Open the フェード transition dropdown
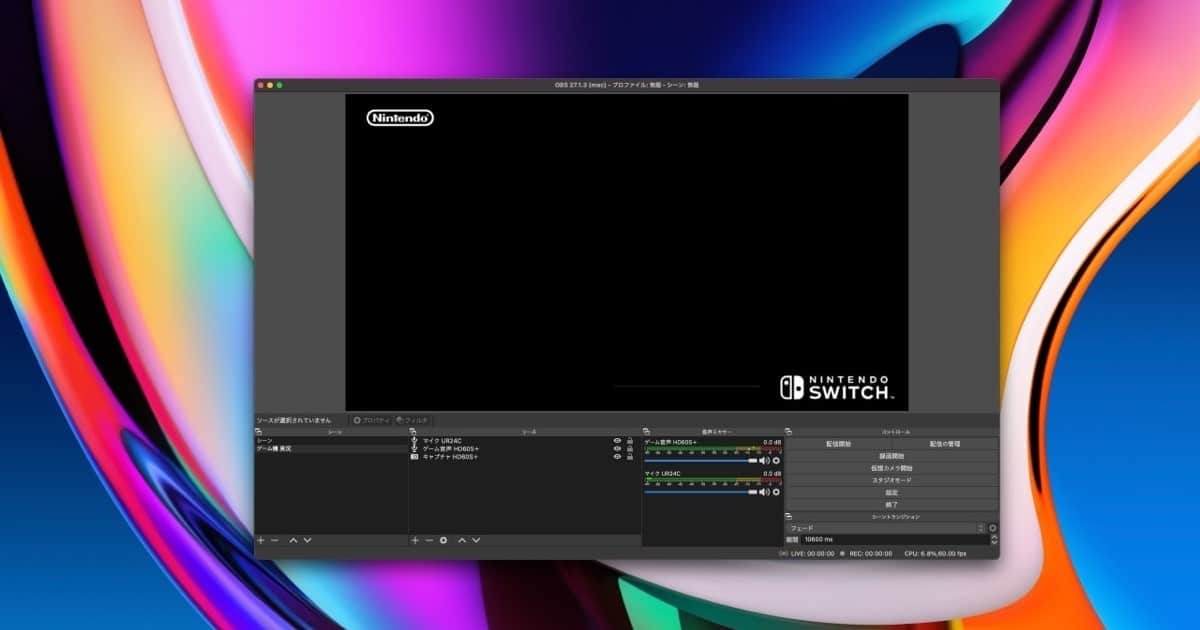Screen dimensions: 1200x630 pos(886,528)
